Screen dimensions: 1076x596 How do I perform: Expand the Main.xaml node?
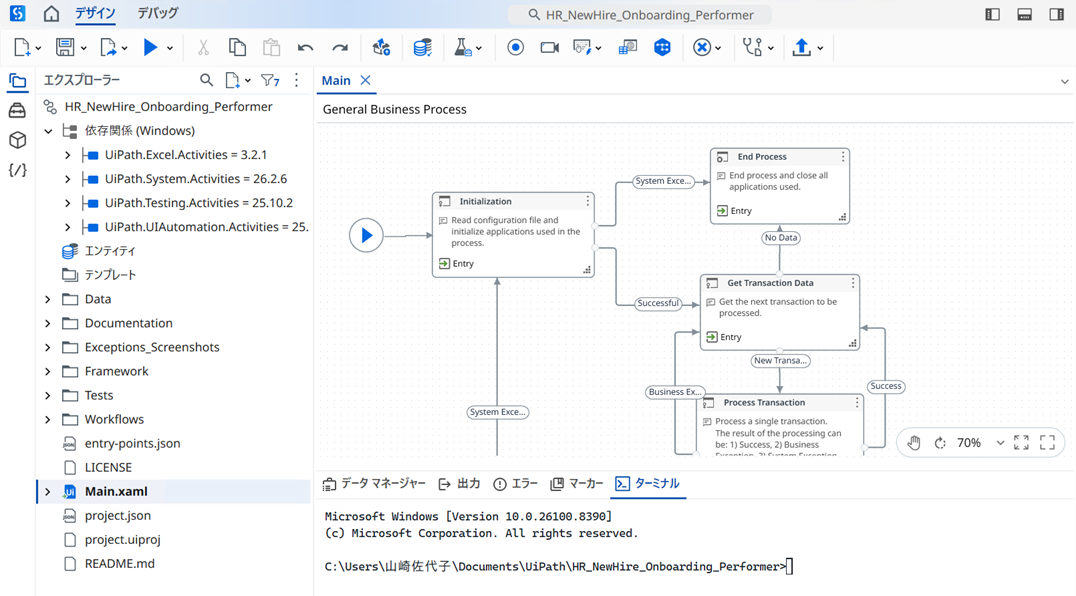(47, 492)
